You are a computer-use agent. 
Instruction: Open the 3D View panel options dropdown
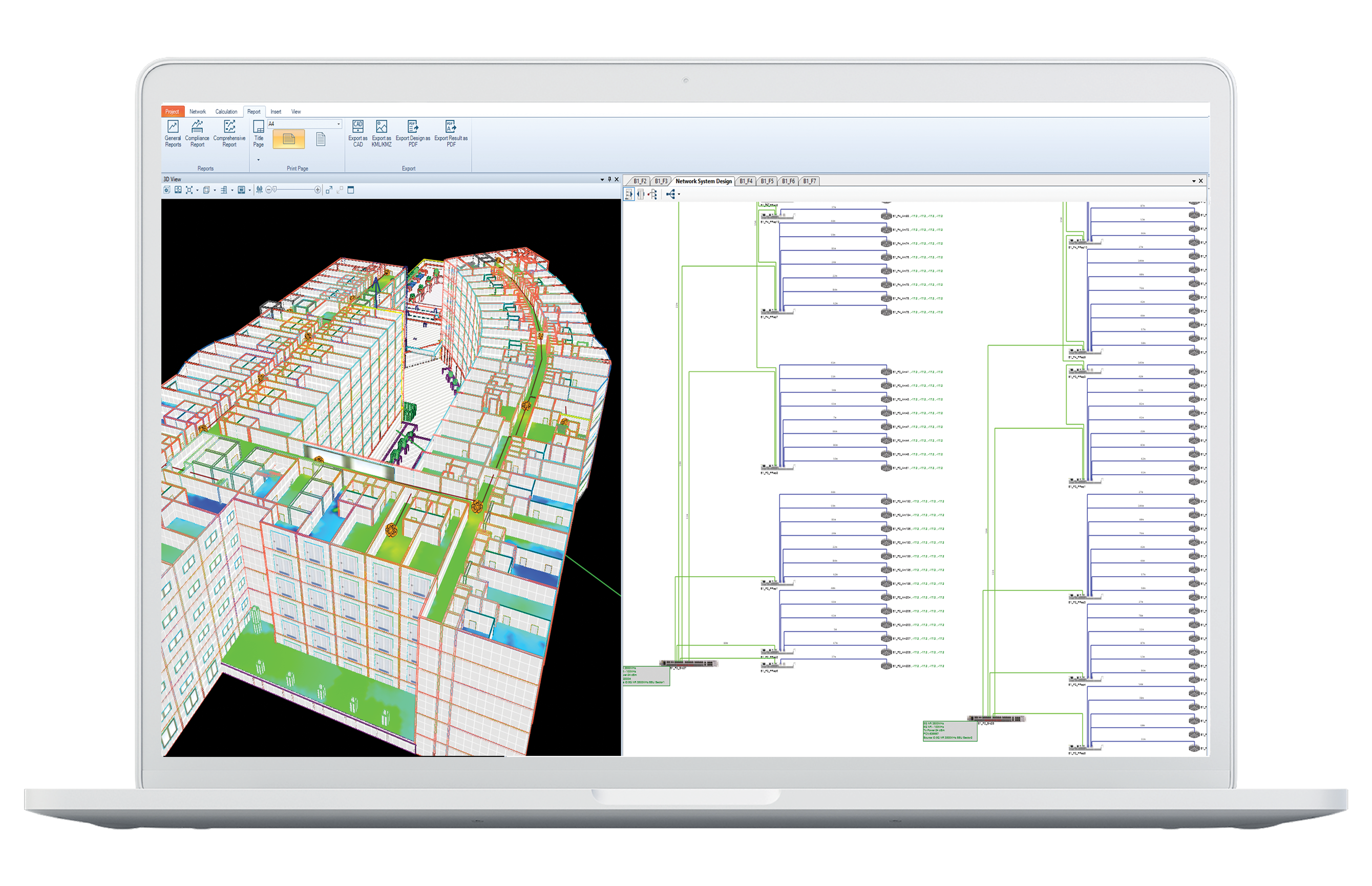pyautogui.click(x=602, y=179)
